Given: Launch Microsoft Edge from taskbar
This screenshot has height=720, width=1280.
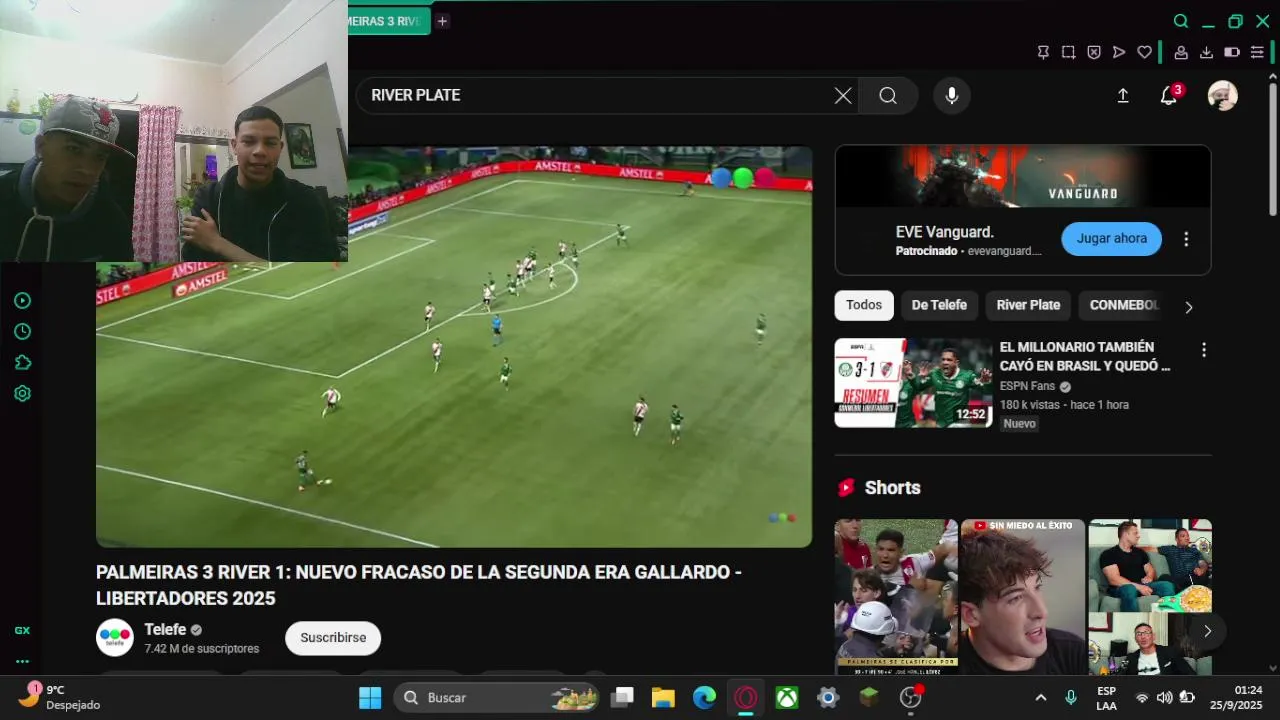Looking at the screenshot, I should (x=704, y=698).
